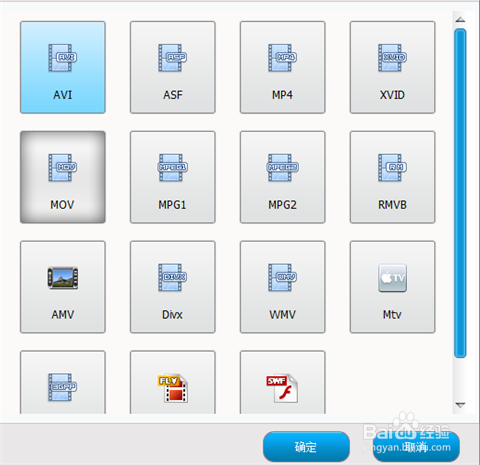The width and height of the screenshot is (480, 465).
Task: Choose the ASF format tile
Action: click(173, 67)
